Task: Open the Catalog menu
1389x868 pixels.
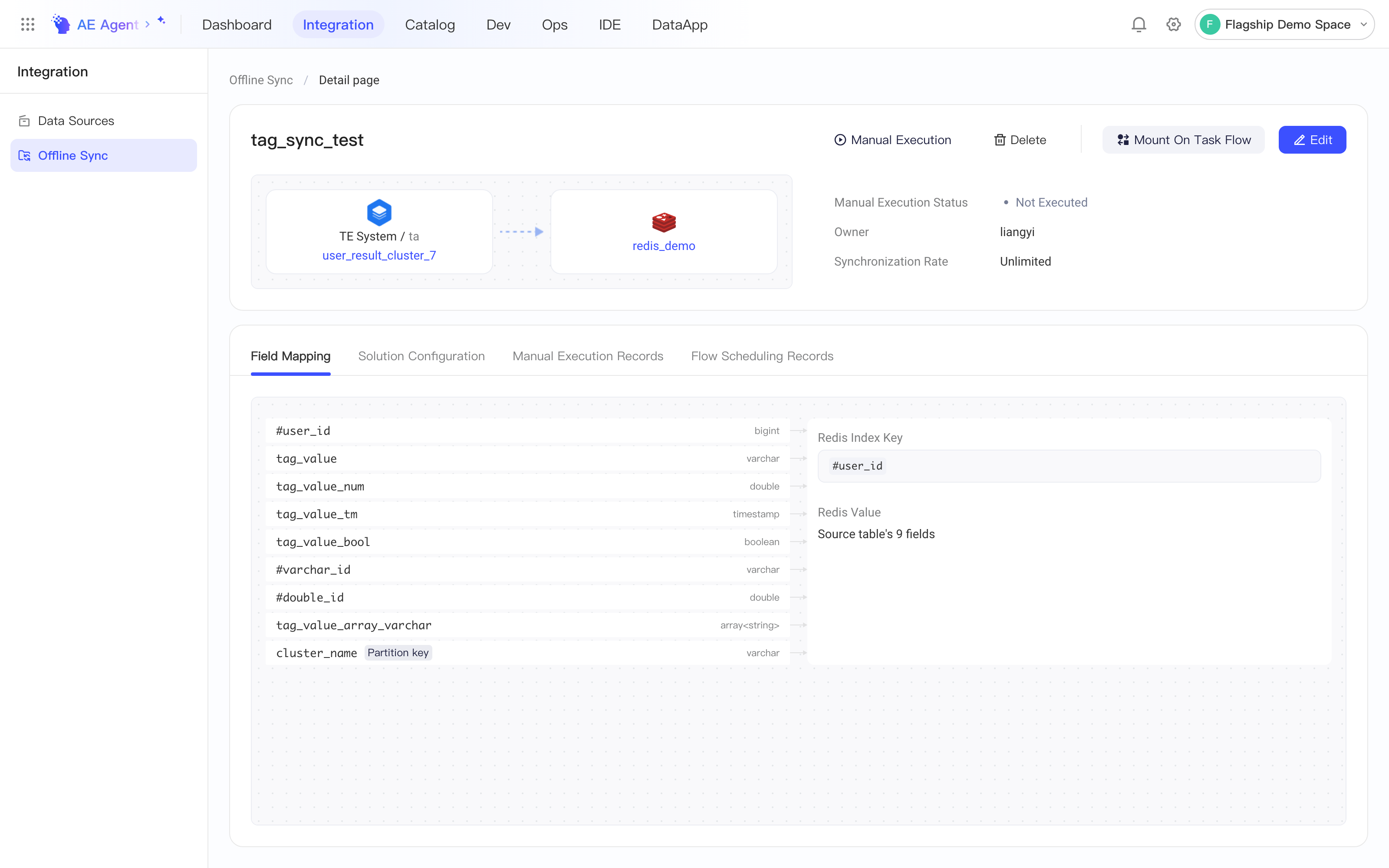Action: (x=430, y=25)
